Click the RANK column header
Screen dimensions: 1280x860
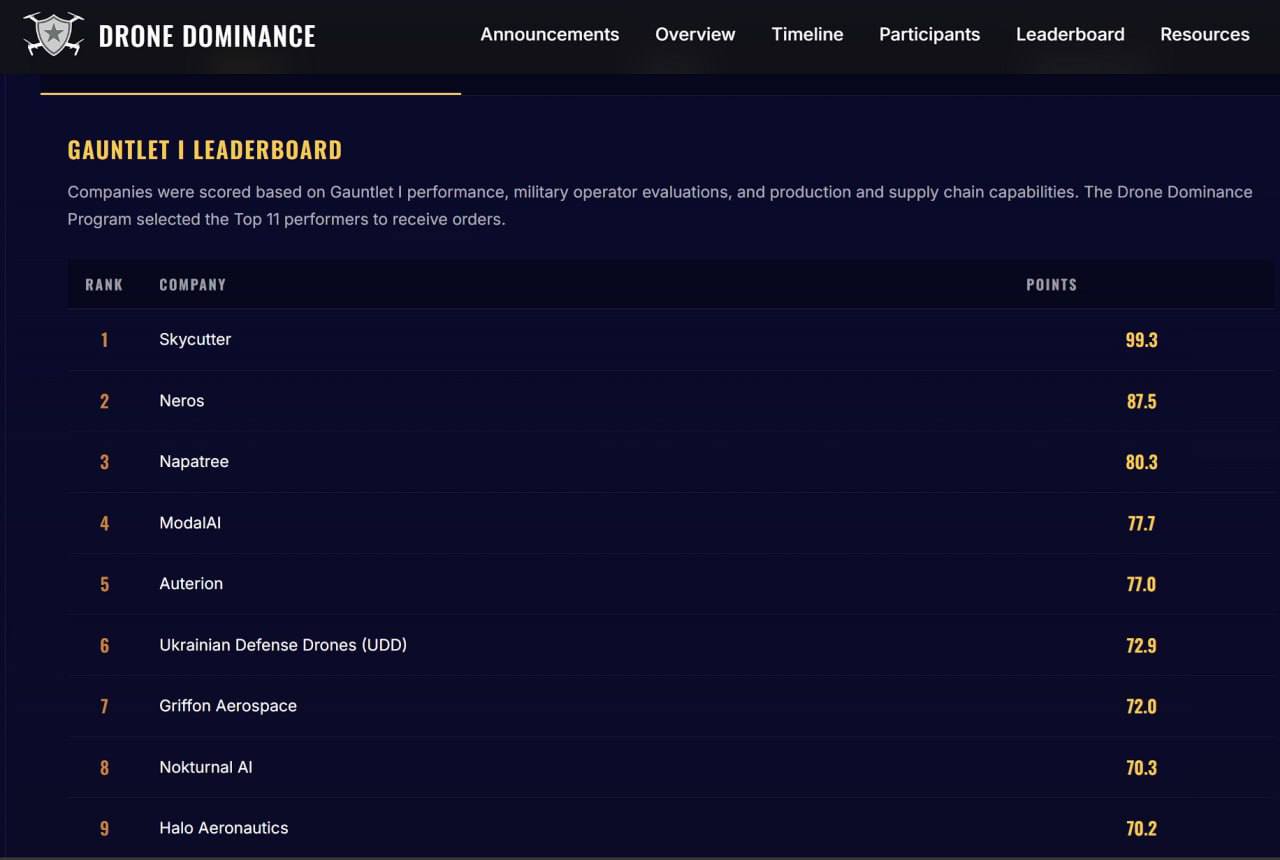[104, 285]
